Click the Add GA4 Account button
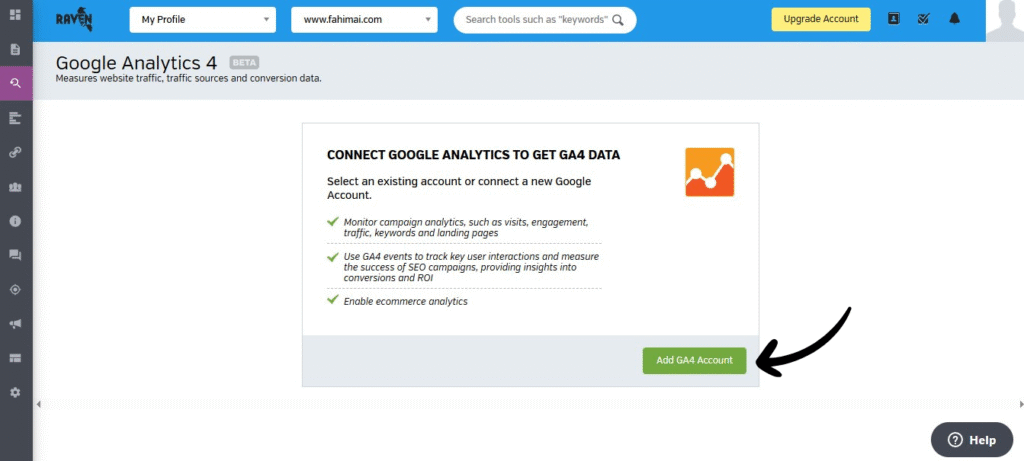This screenshot has width=1024, height=461. pyautogui.click(x=694, y=360)
